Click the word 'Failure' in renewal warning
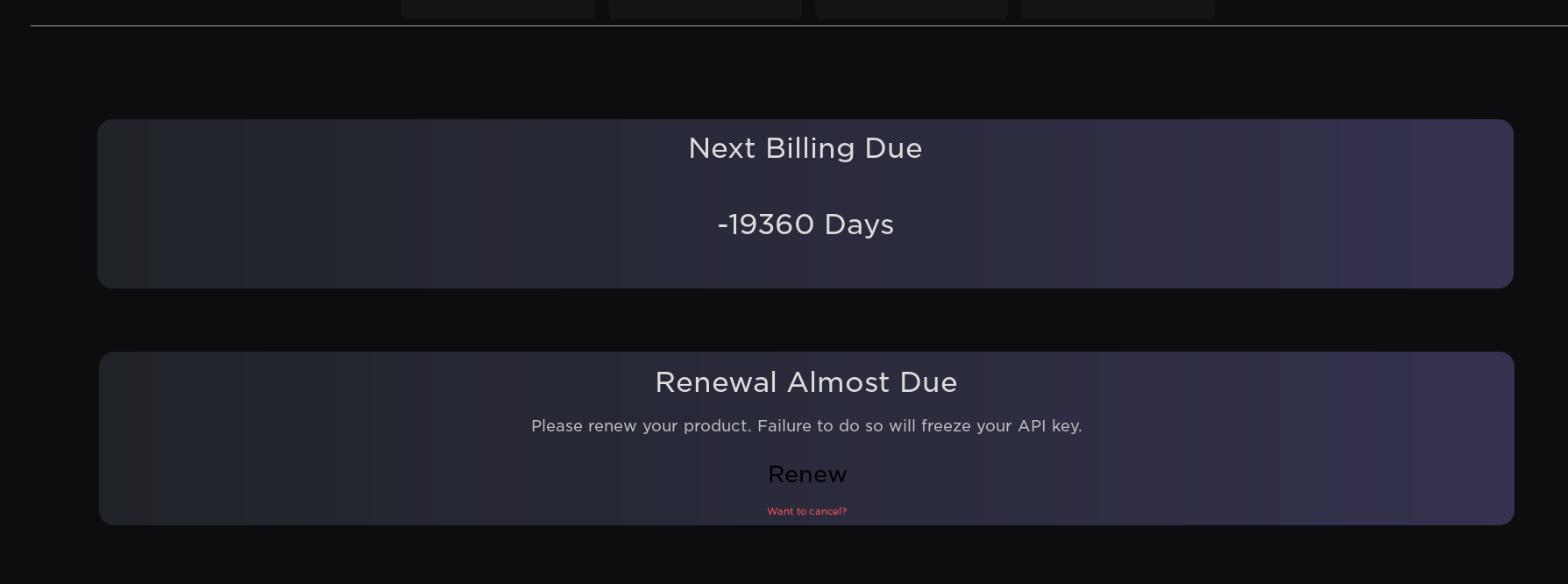The height and width of the screenshot is (584, 1568). (x=784, y=426)
